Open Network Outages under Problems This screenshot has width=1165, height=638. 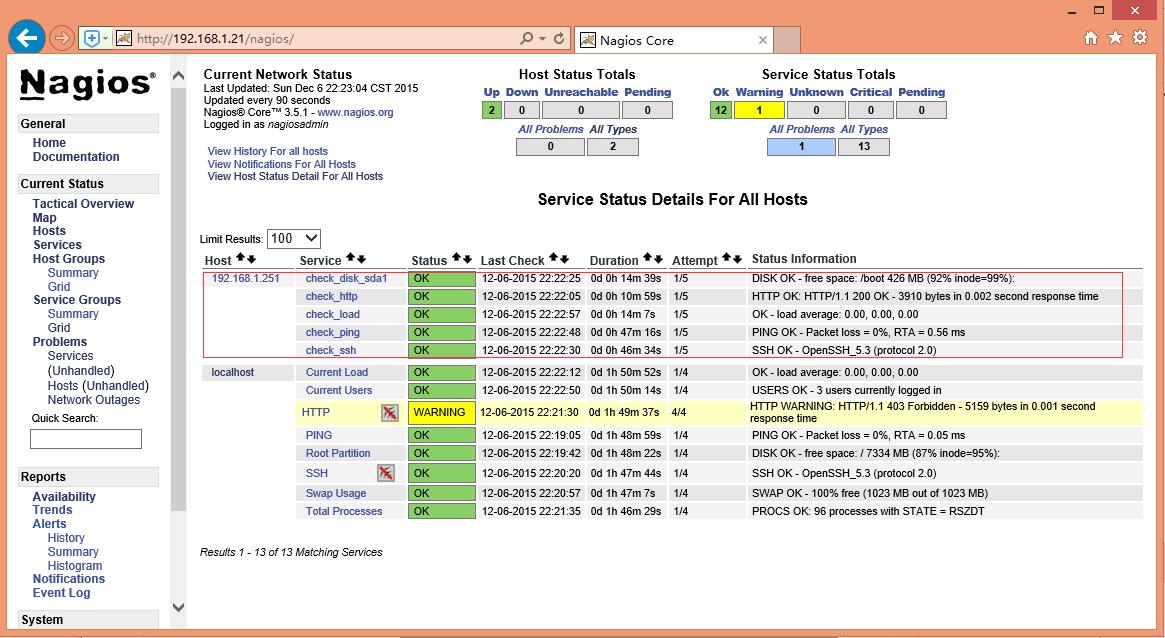[94, 400]
